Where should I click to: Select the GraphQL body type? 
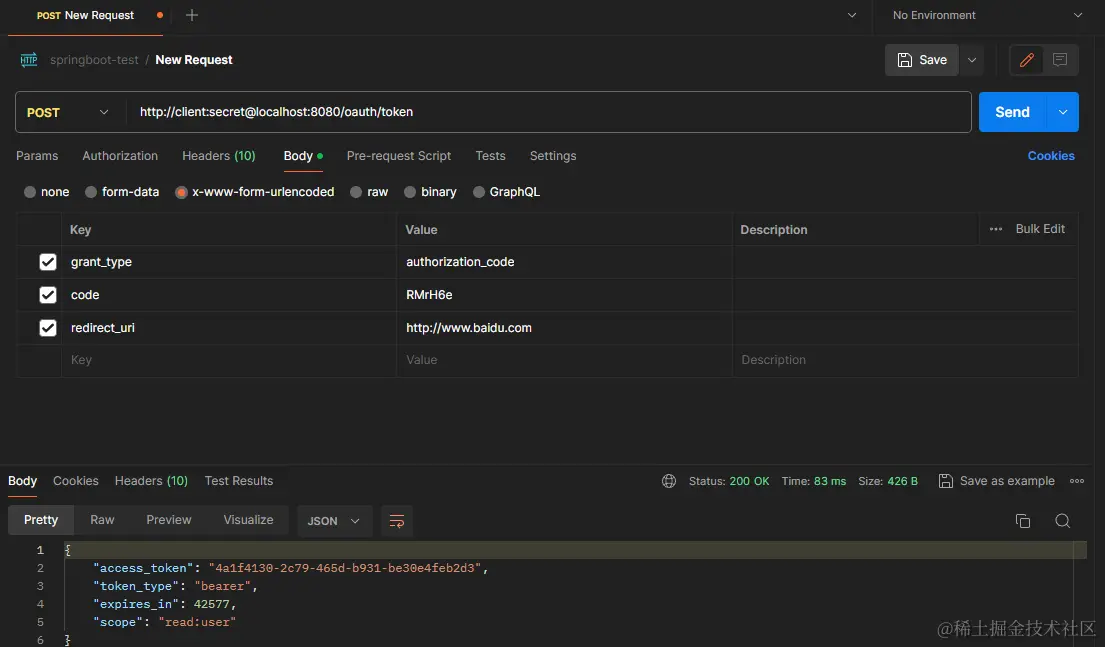coord(507,192)
